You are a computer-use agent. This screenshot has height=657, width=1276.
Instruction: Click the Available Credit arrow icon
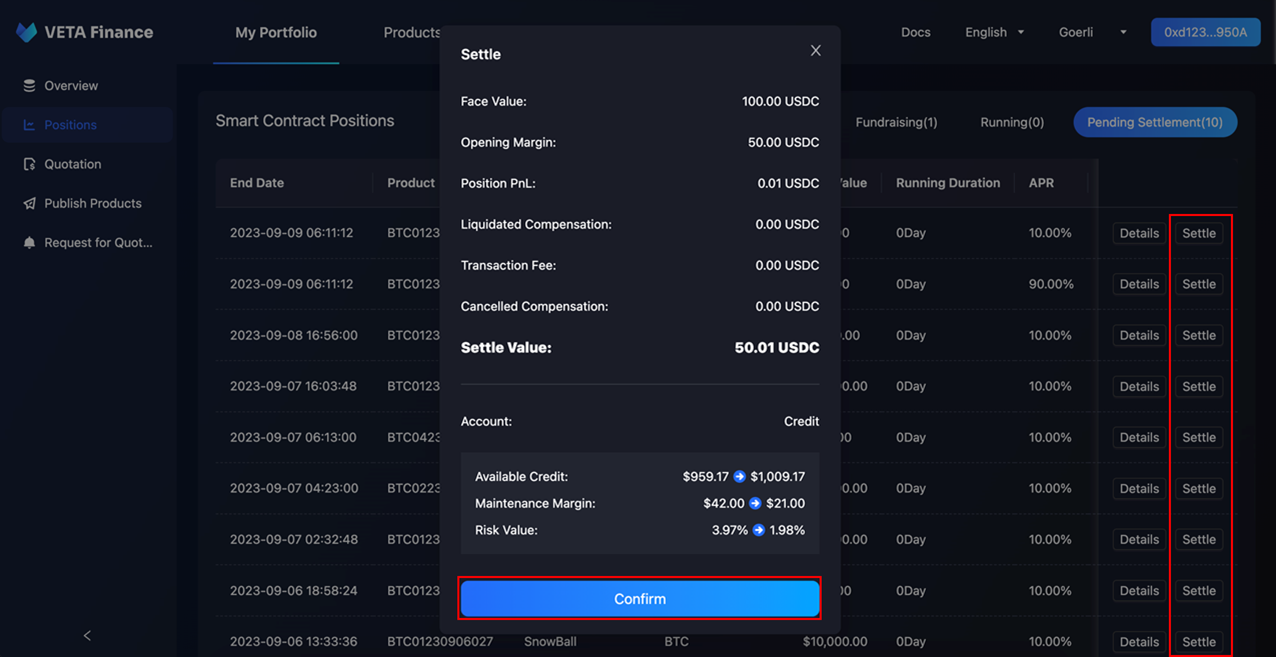coord(740,477)
